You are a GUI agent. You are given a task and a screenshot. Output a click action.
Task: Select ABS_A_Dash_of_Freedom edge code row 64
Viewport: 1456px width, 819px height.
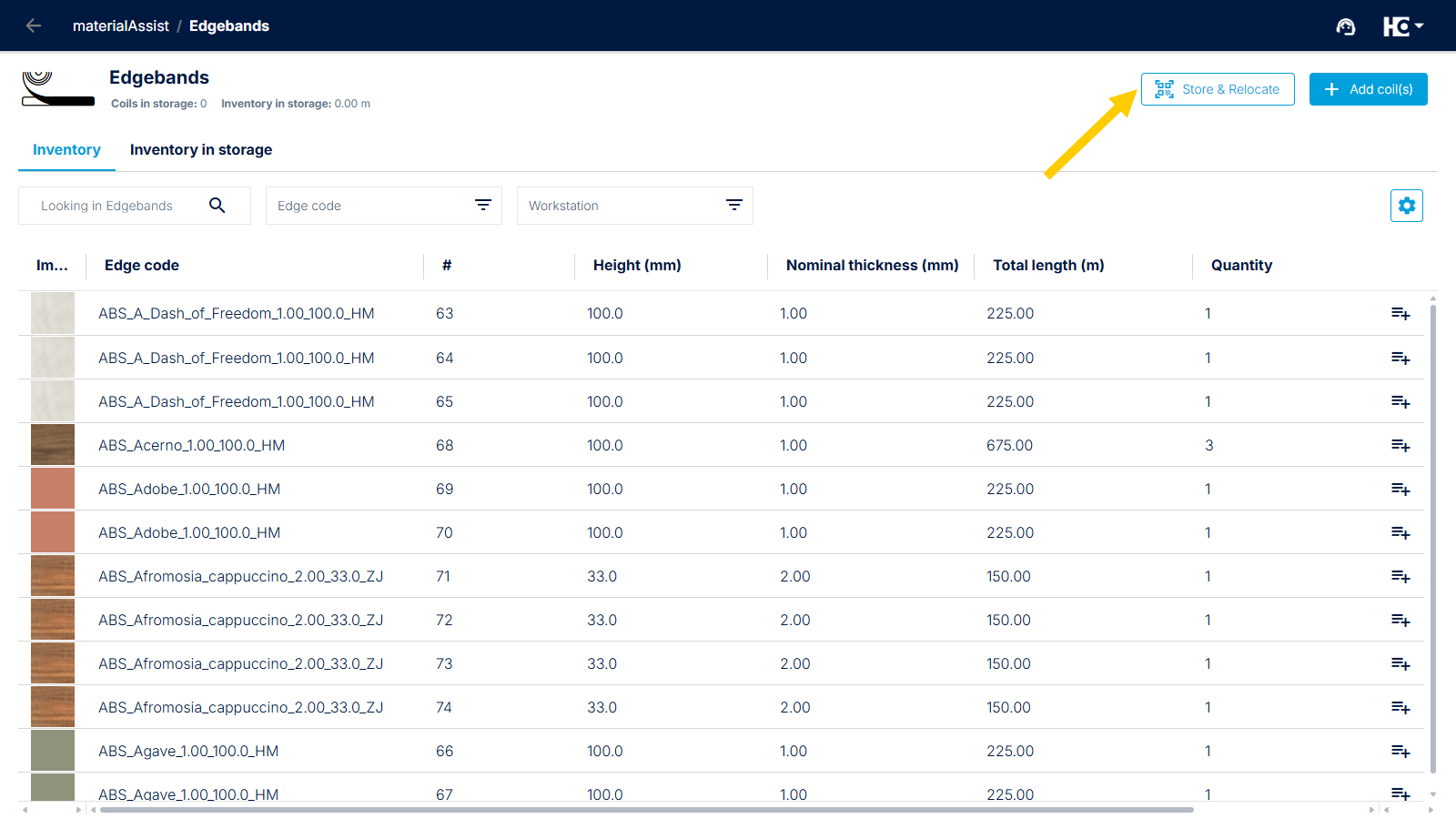click(x=237, y=358)
